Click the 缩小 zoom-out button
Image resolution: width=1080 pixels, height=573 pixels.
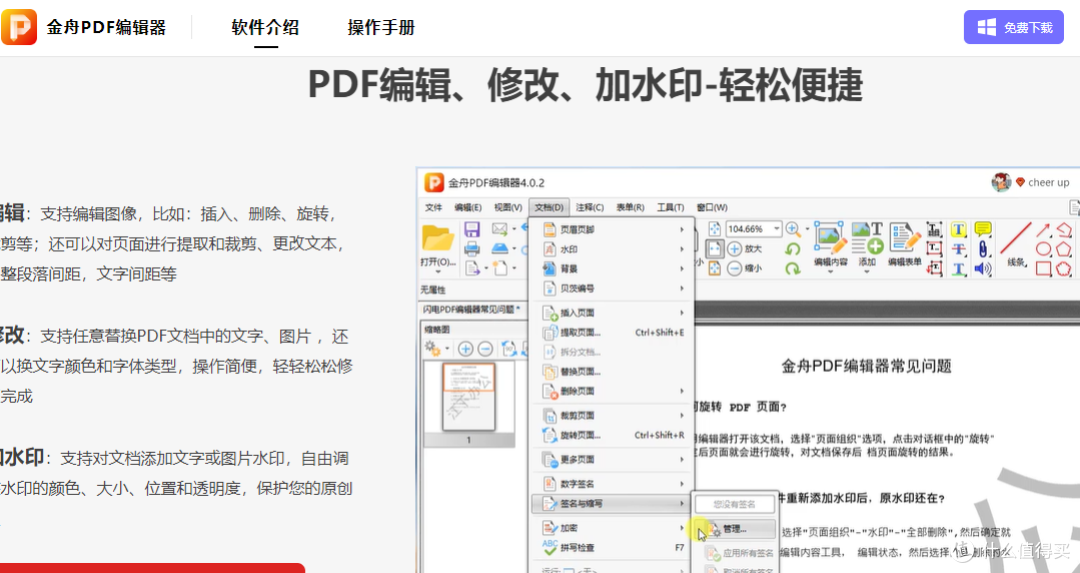[745, 269]
